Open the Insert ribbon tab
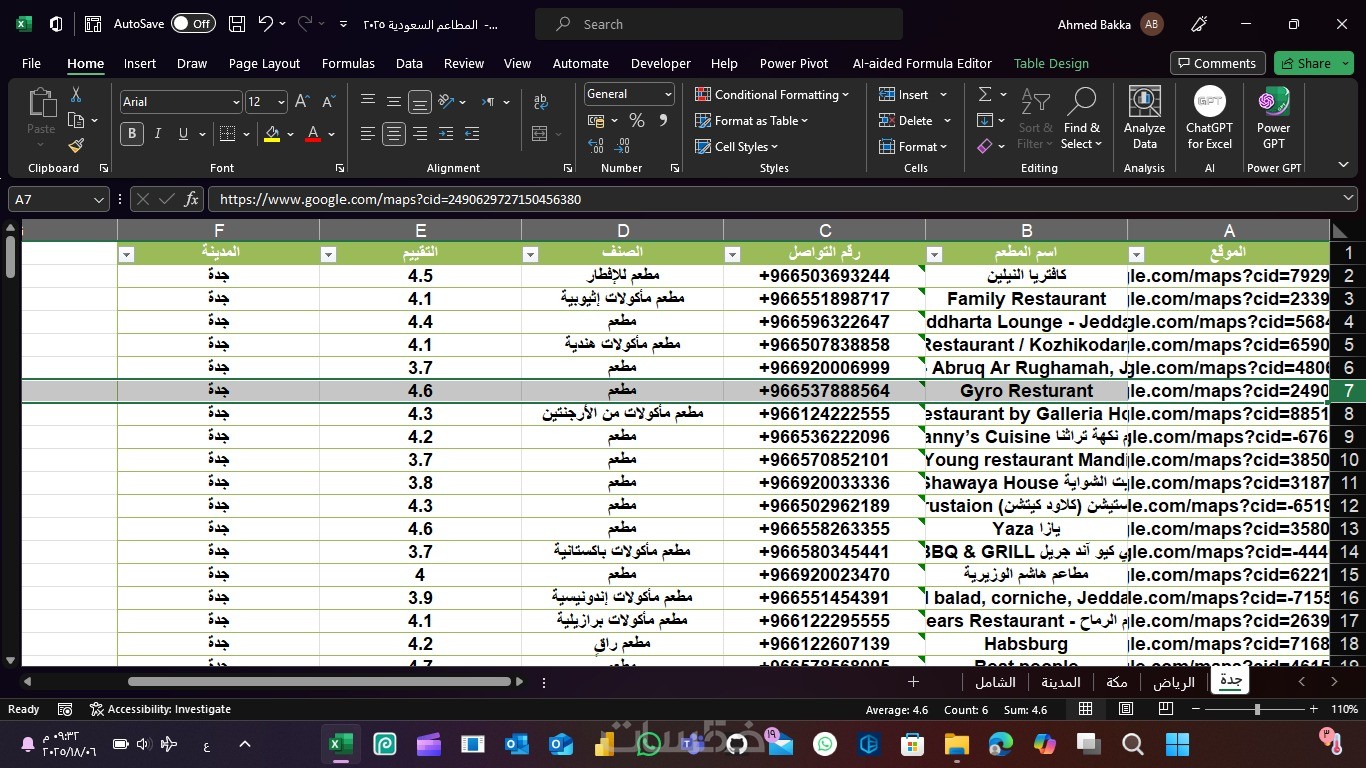The width and height of the screenshot is (1366, 768). (x=140, y=63)
